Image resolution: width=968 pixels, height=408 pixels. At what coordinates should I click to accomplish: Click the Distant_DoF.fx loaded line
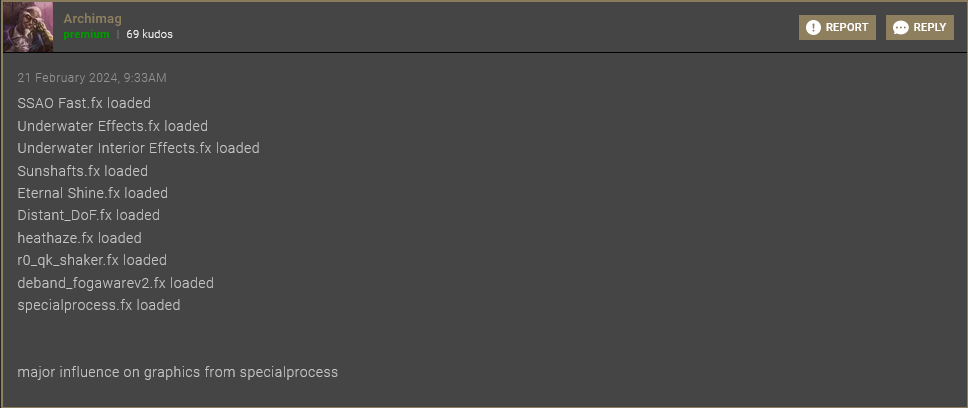click(88, 215)
